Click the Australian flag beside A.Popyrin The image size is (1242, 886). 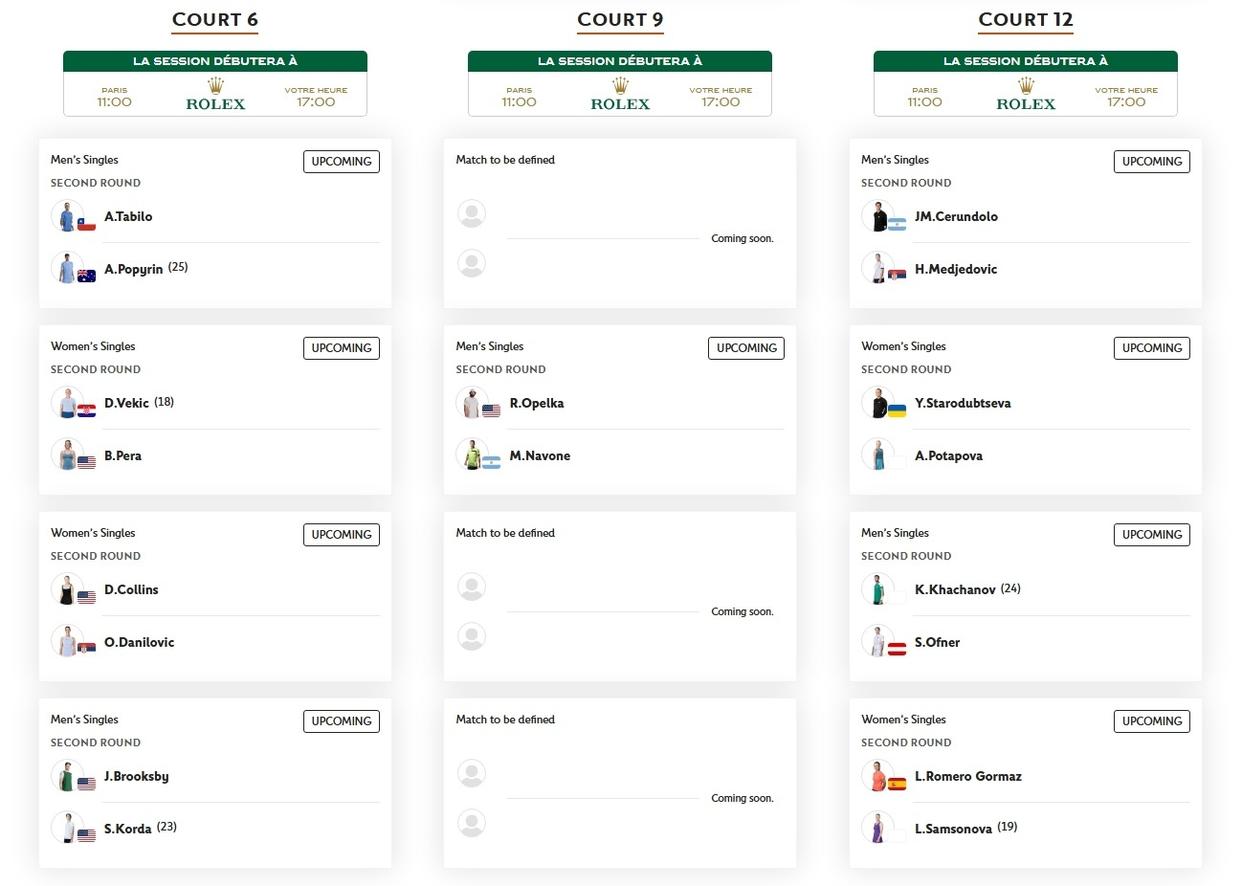87,276
